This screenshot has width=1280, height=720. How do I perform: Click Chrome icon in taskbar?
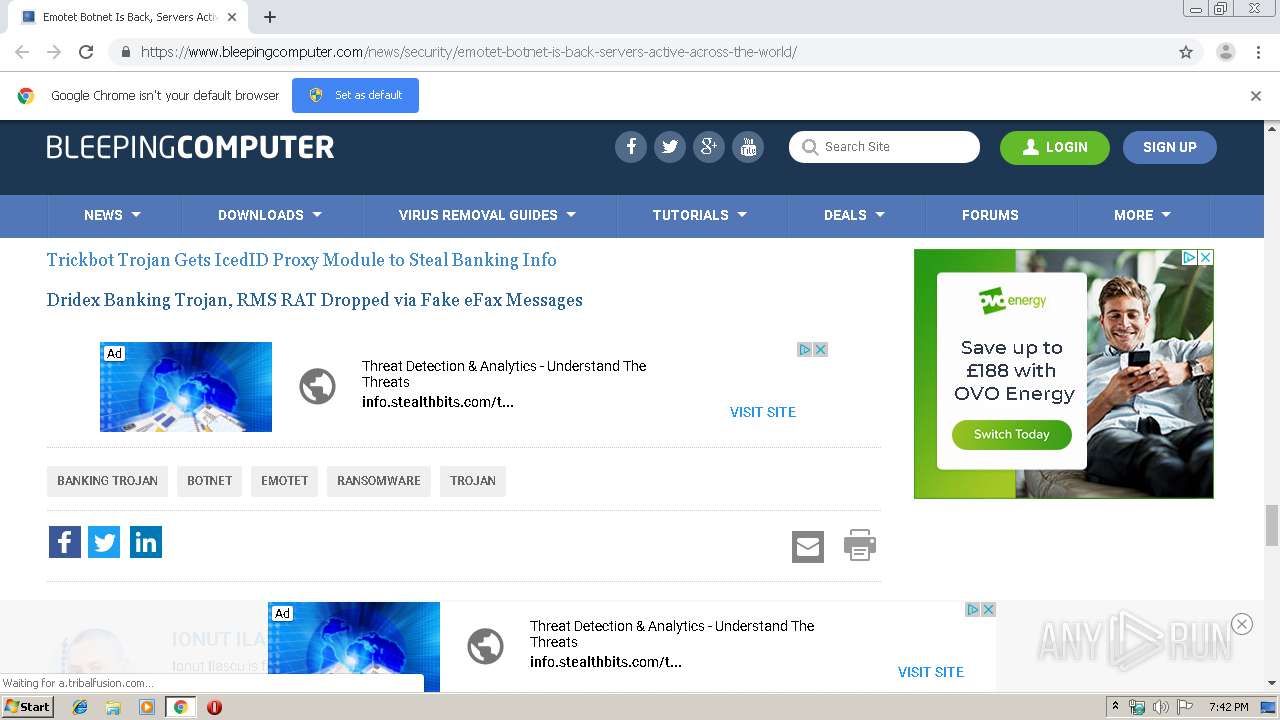(x=180, y=707)
